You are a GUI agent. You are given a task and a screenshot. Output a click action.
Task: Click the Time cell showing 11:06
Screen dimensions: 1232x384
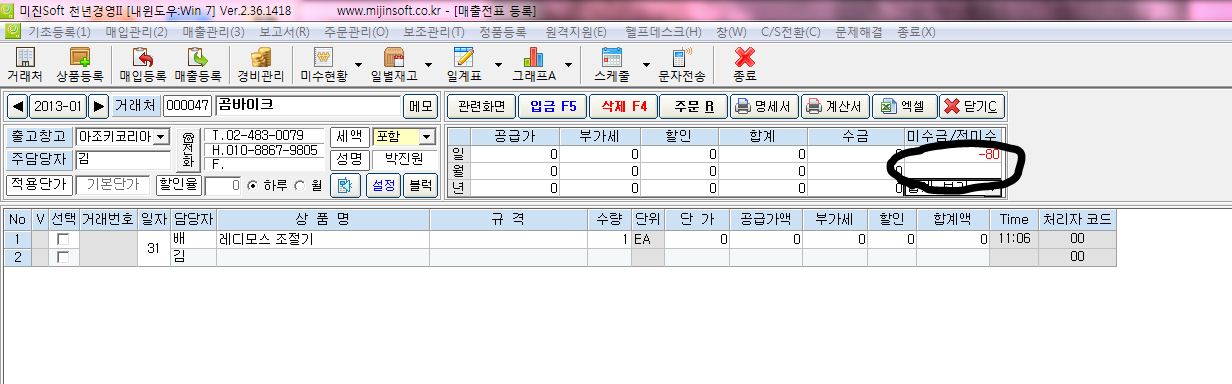1013,240
